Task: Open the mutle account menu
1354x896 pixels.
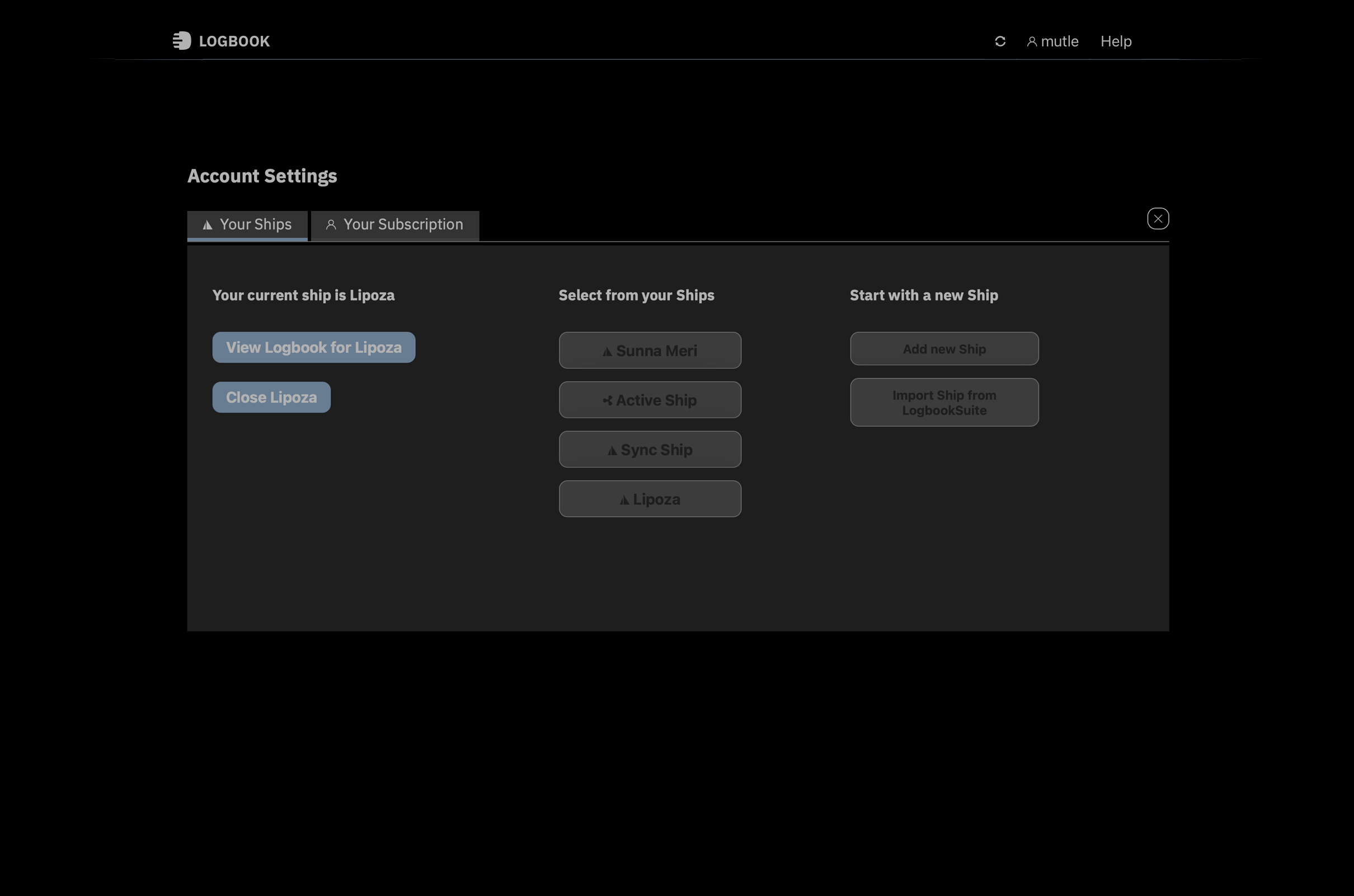Action: click(1059, 41)
